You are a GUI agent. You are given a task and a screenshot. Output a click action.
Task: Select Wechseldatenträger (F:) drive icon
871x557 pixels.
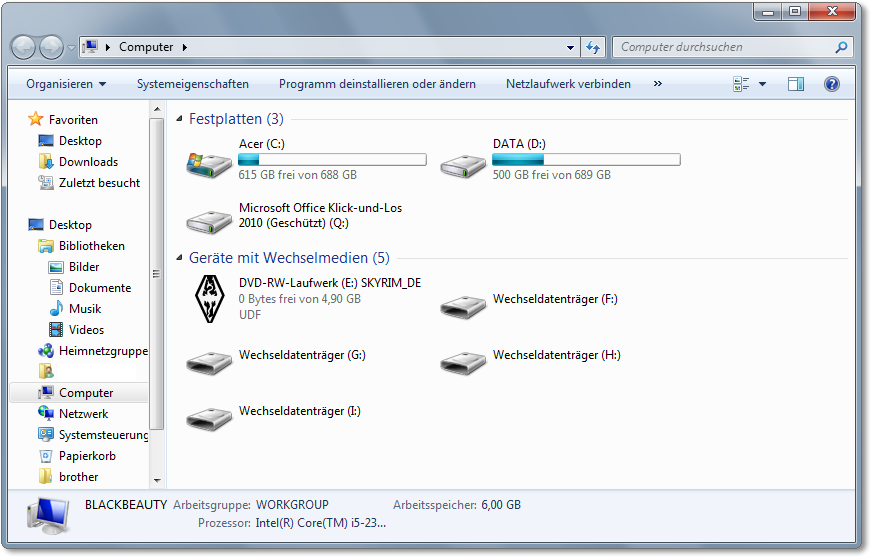[x=463, y=306]
